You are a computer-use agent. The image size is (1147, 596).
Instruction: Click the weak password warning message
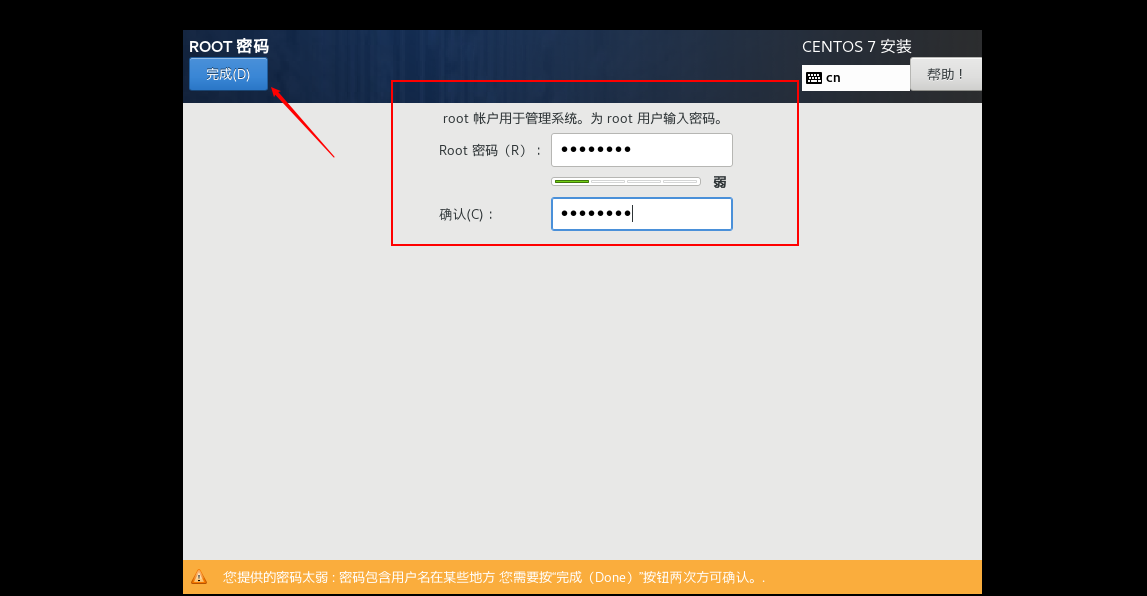pos(494,577)
